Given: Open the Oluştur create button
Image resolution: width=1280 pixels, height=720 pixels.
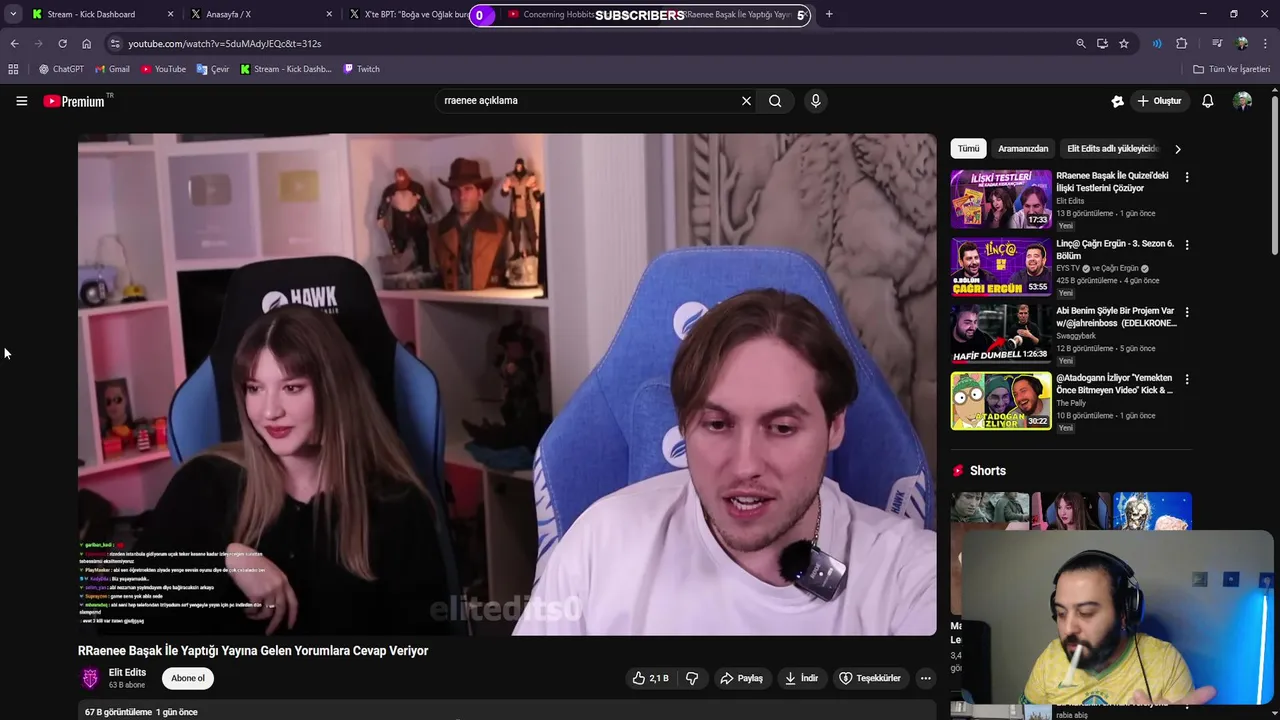Looking at the screenshot, I should pyautogui.click(x=1160, y=101).
